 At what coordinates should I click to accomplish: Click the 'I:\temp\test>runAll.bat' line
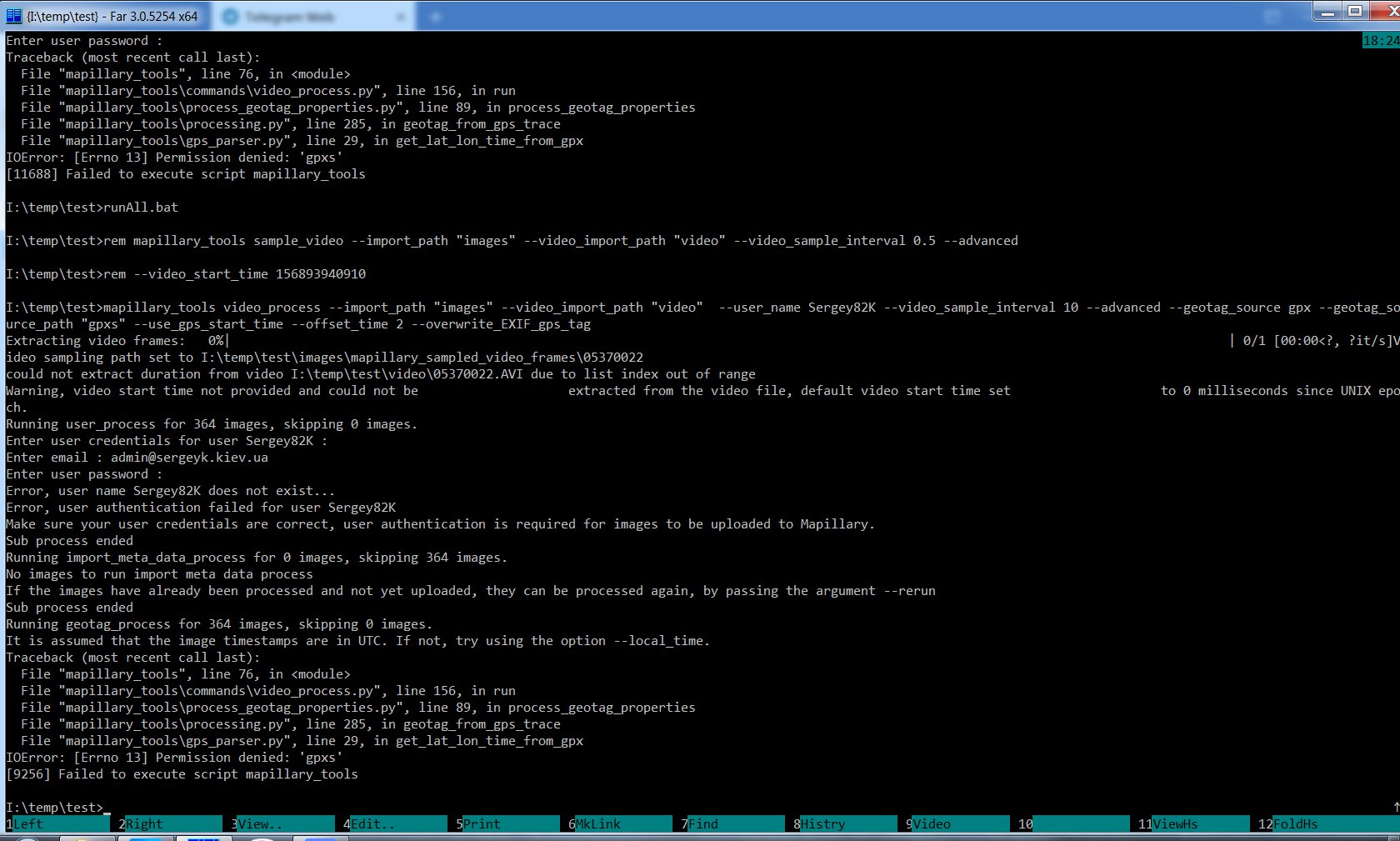coord(92,207)
